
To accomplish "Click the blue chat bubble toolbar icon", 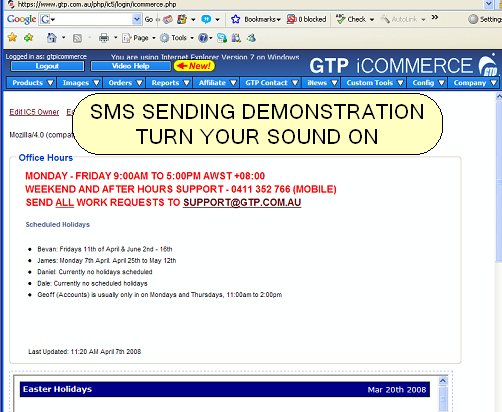I will [x=206, y=19].
